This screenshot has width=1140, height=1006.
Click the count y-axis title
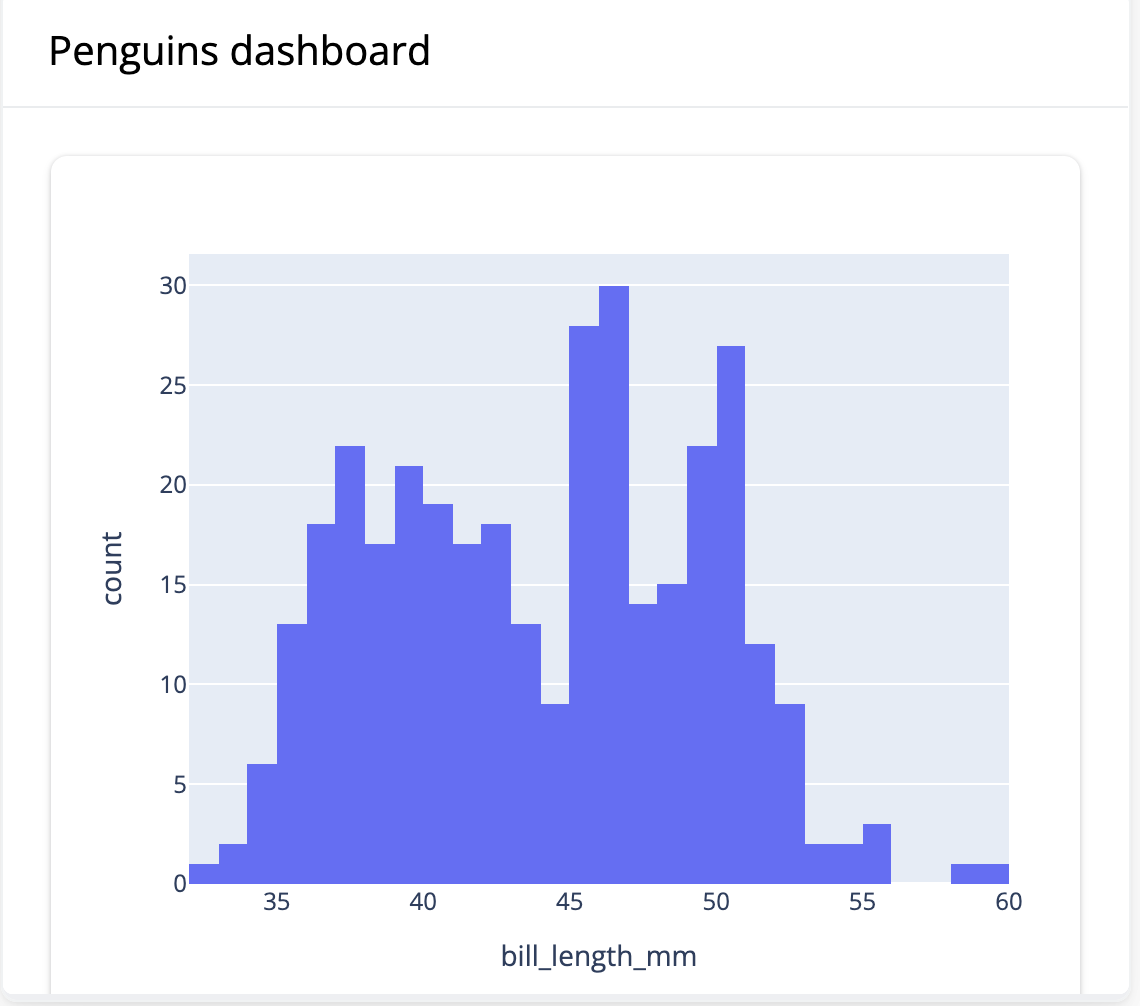click(x=112, y=568)
